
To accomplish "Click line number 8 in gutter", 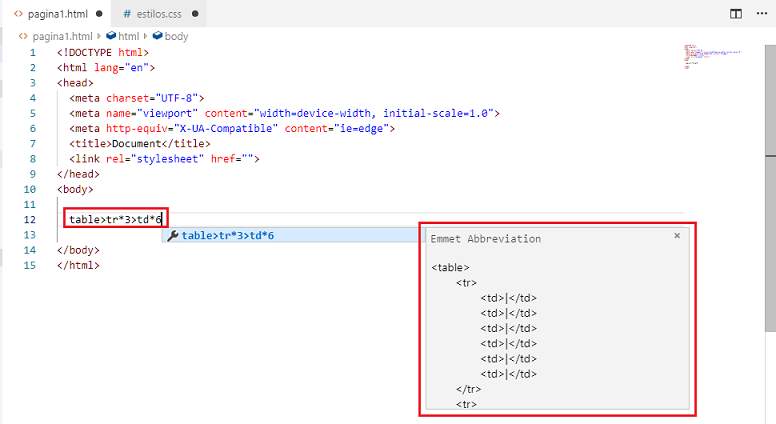I will tap(33, 159).
